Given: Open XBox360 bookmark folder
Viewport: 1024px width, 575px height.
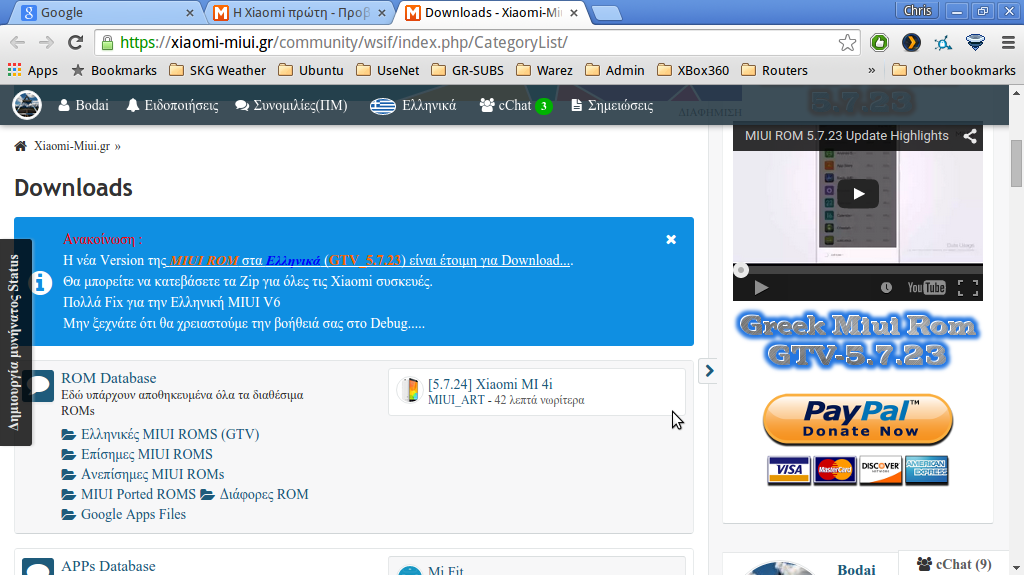Looking at the screenshot, I should (x=693, y=70).
